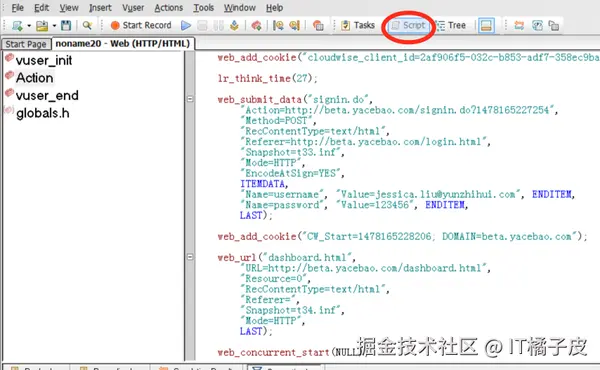This screenshot has width=600, height=370.
Task: Open the Tools menu
Action: [204, 8]
